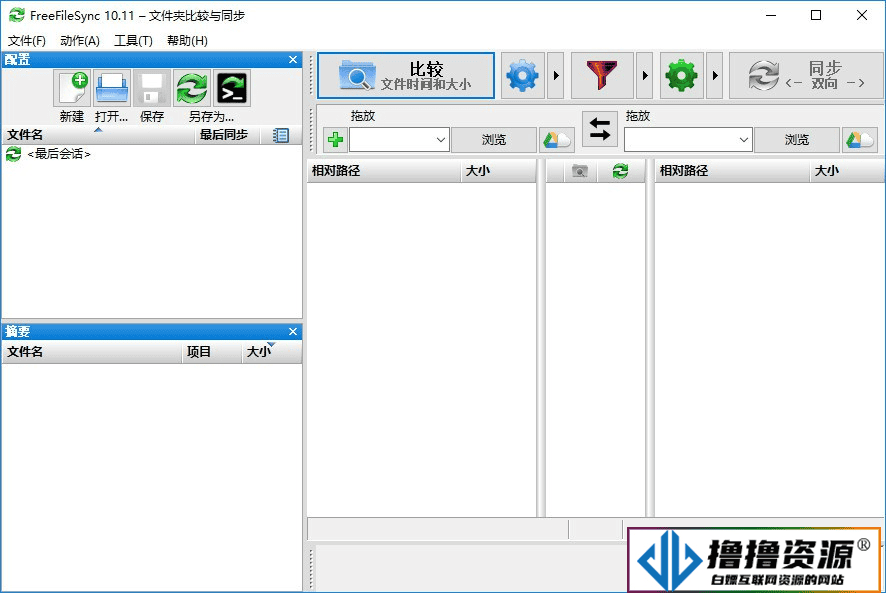This screenshot has height=593, width=886.
Task: Open the 文件(F) menu
Action: point(27,41)
